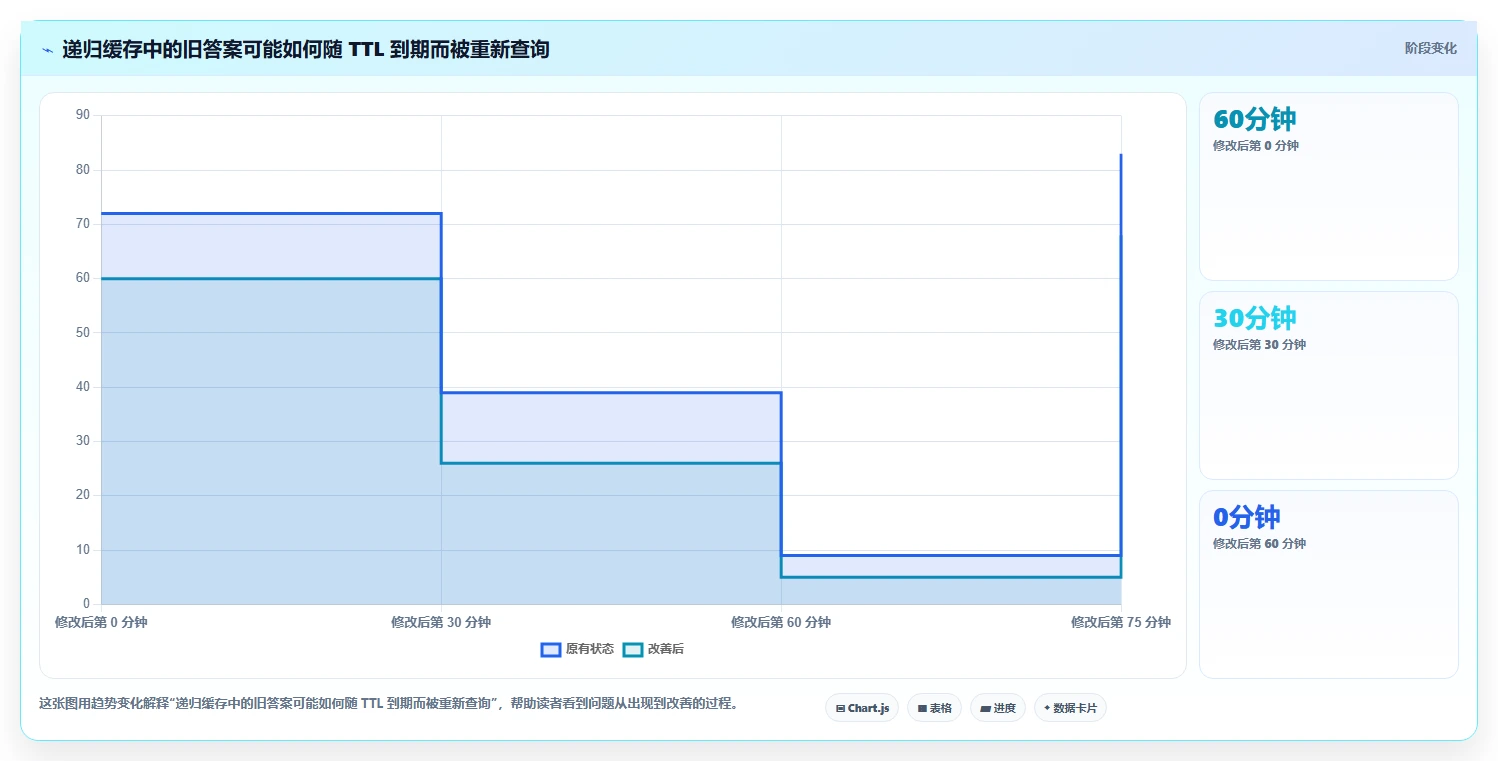Click the 数据卡片 tag star icon
Viewport: 1498px width, 761px height.
pos(1047,708)
